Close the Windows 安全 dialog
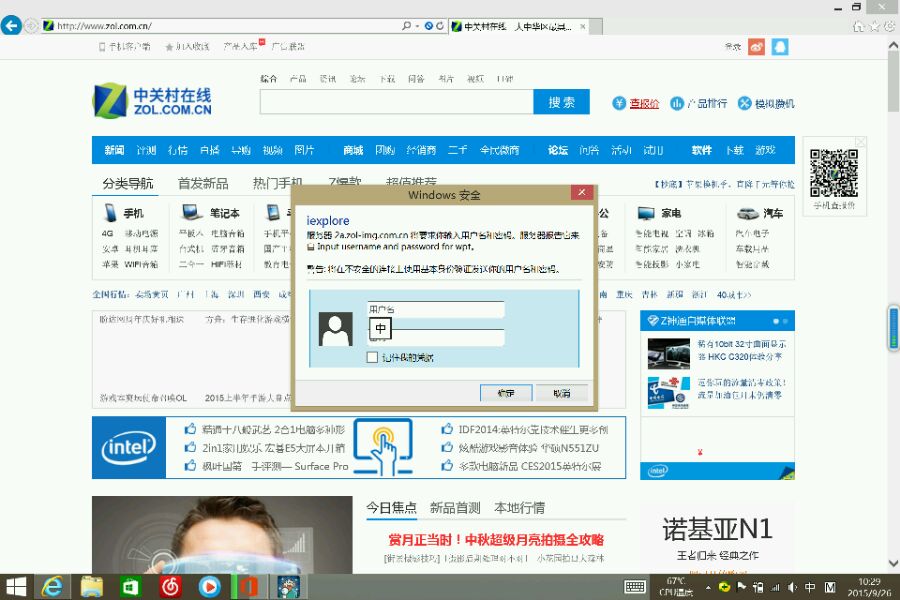 coord(582,192)
